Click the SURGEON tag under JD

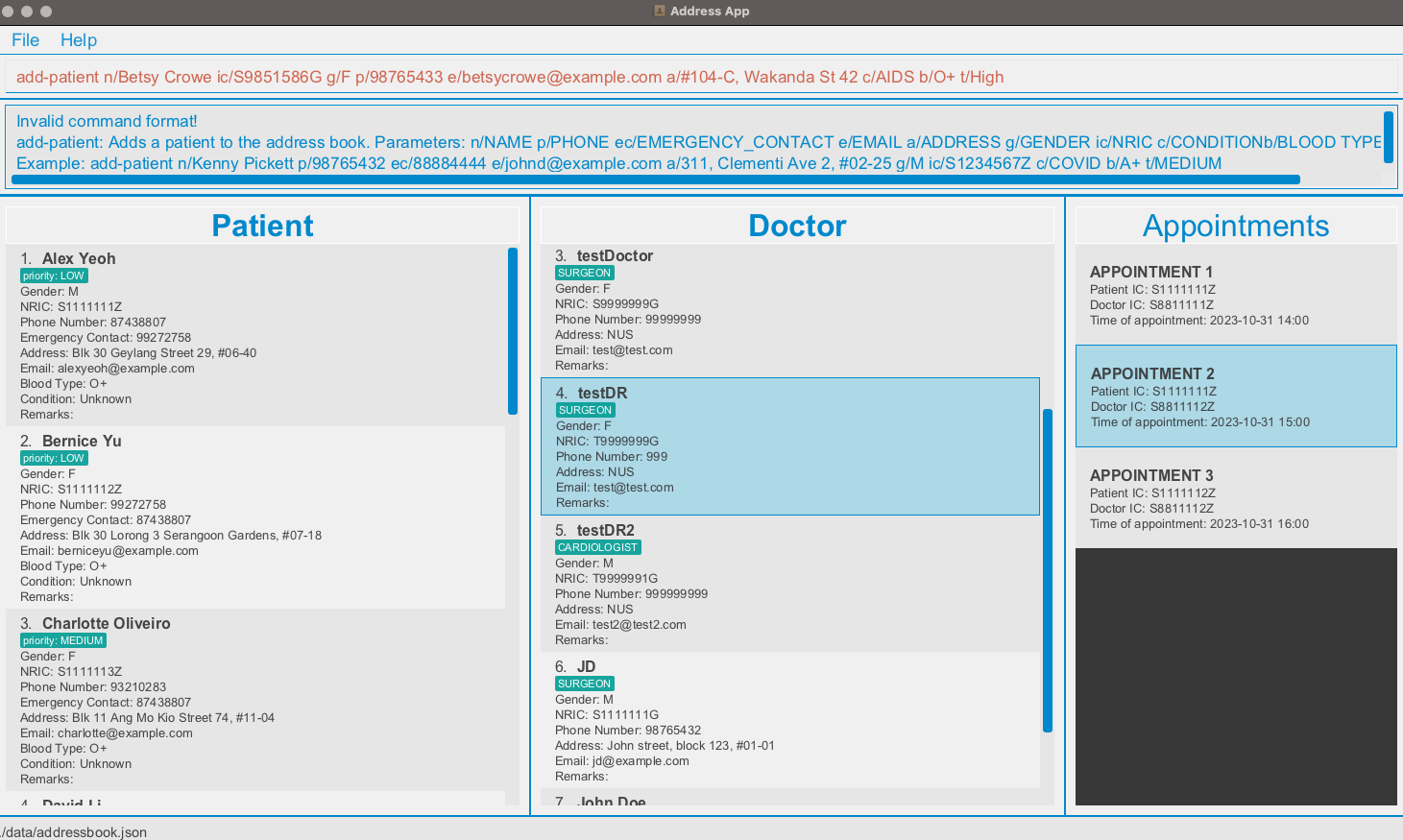(584, 684)
